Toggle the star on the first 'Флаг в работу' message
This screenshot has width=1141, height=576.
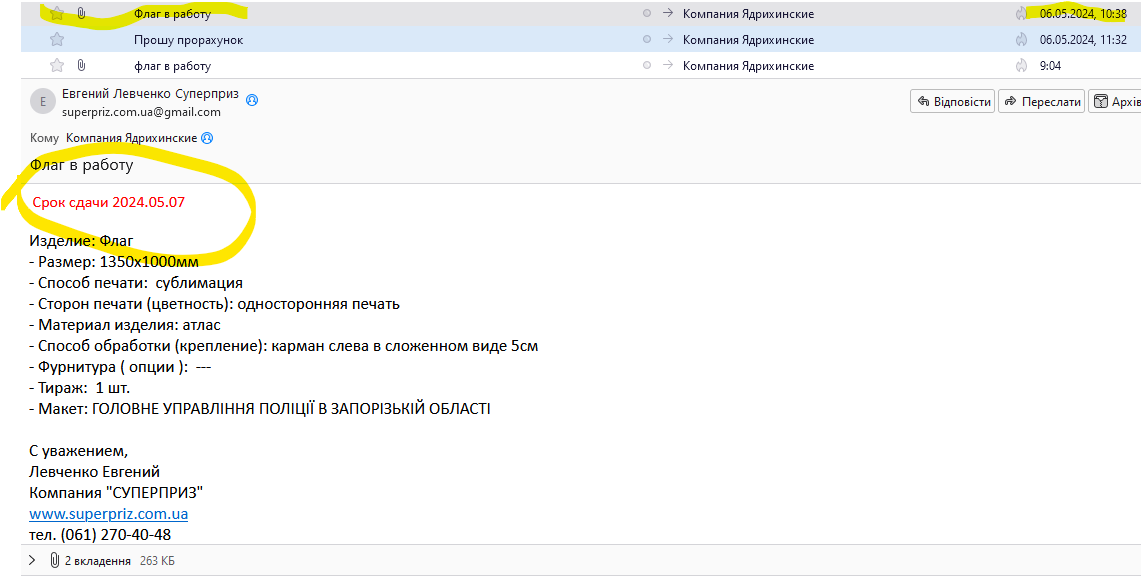57,14
